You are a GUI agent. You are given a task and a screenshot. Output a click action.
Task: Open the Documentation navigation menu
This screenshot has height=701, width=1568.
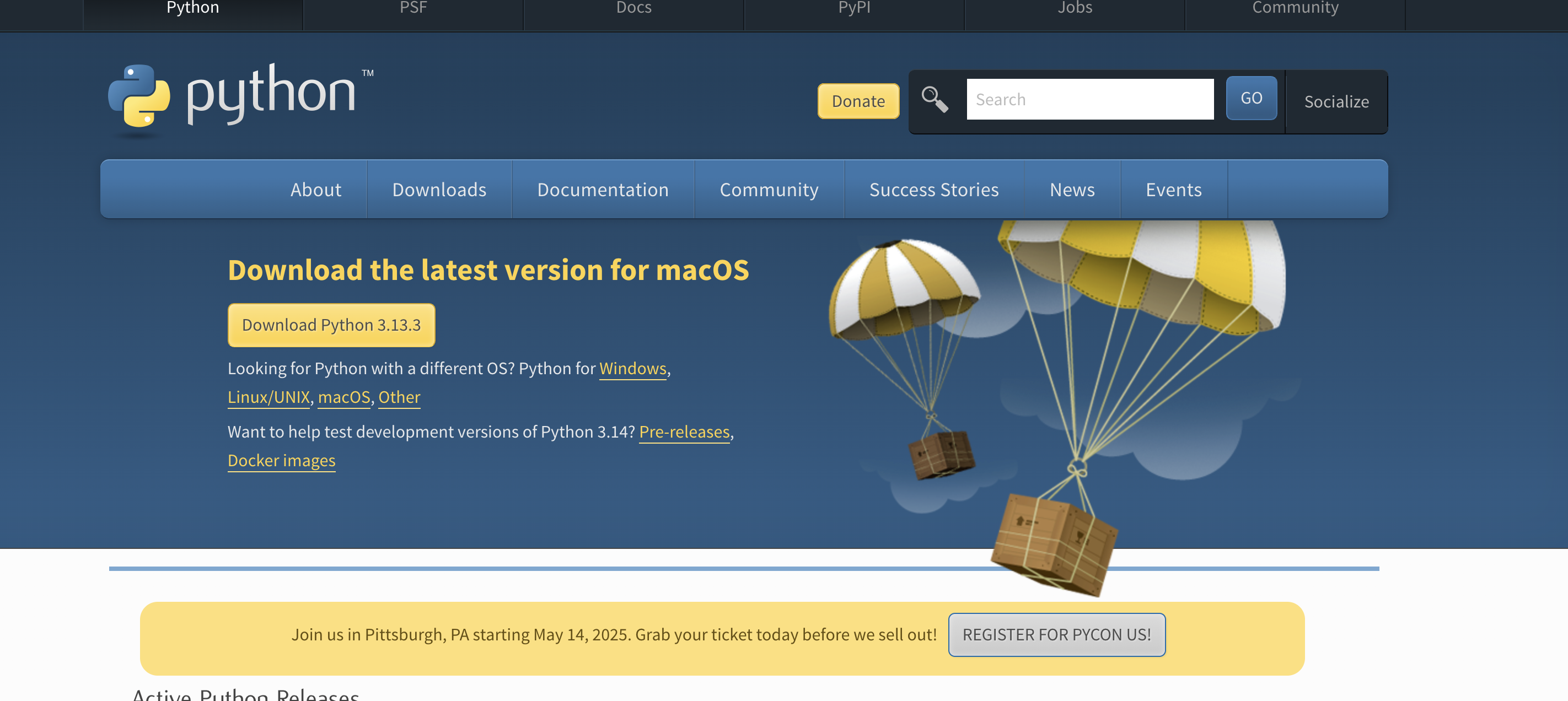click(603, 189)
